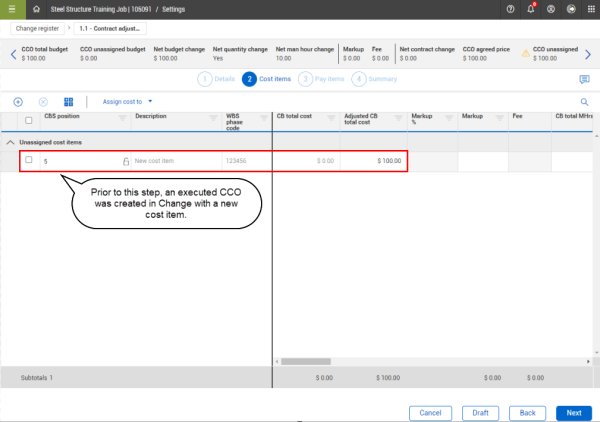Open the comments chat icon
This screenshot has width=600, height=422.
pyautogui.click(x=584, y=79)
